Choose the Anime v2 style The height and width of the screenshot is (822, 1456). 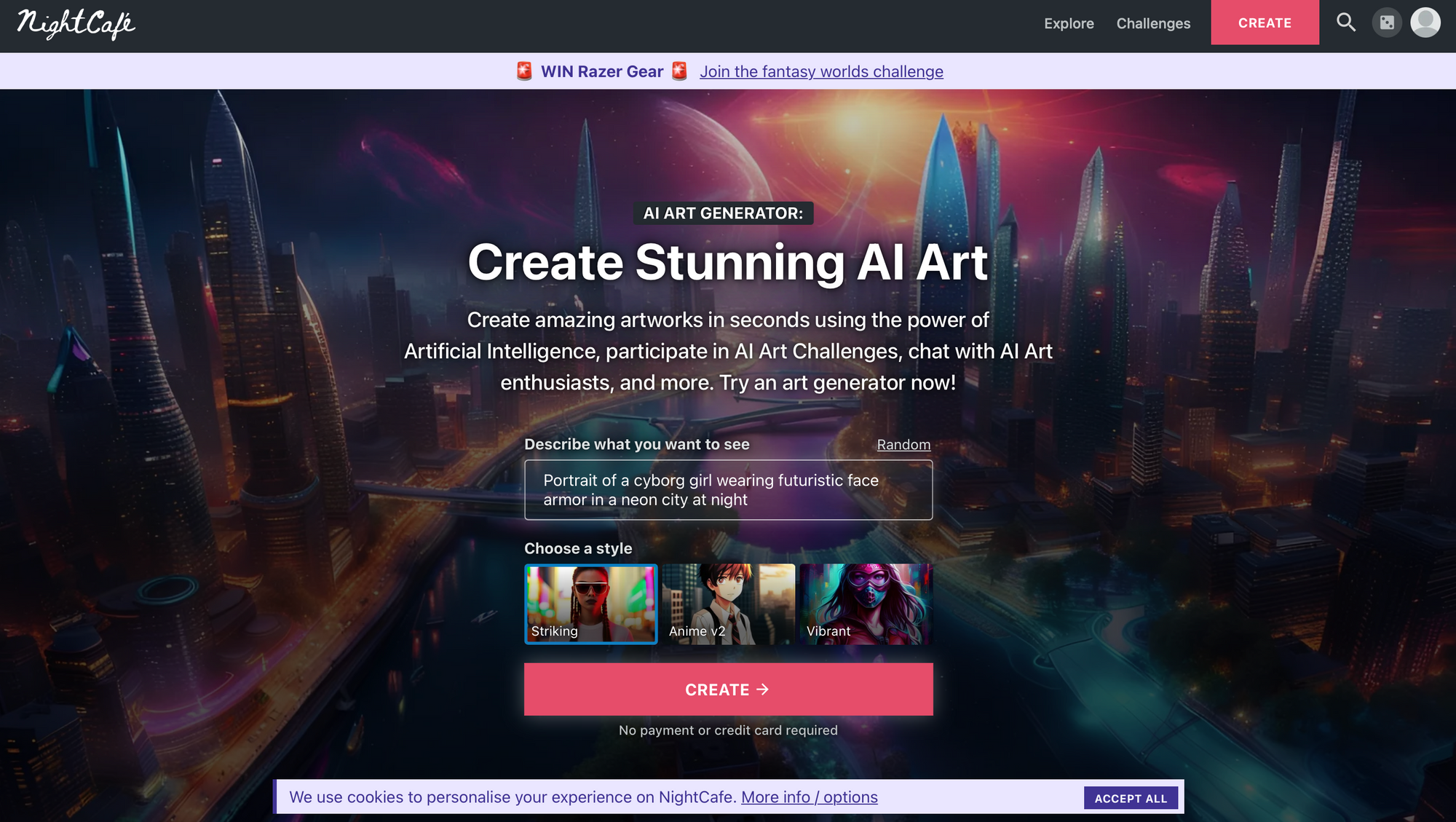728,604
